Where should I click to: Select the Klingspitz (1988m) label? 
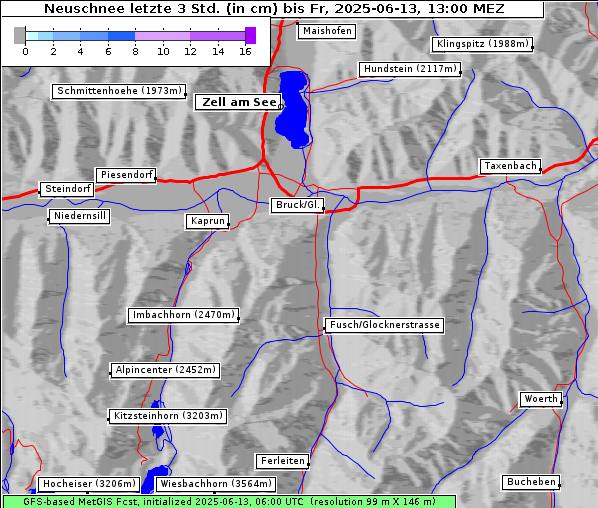point(482,44)
